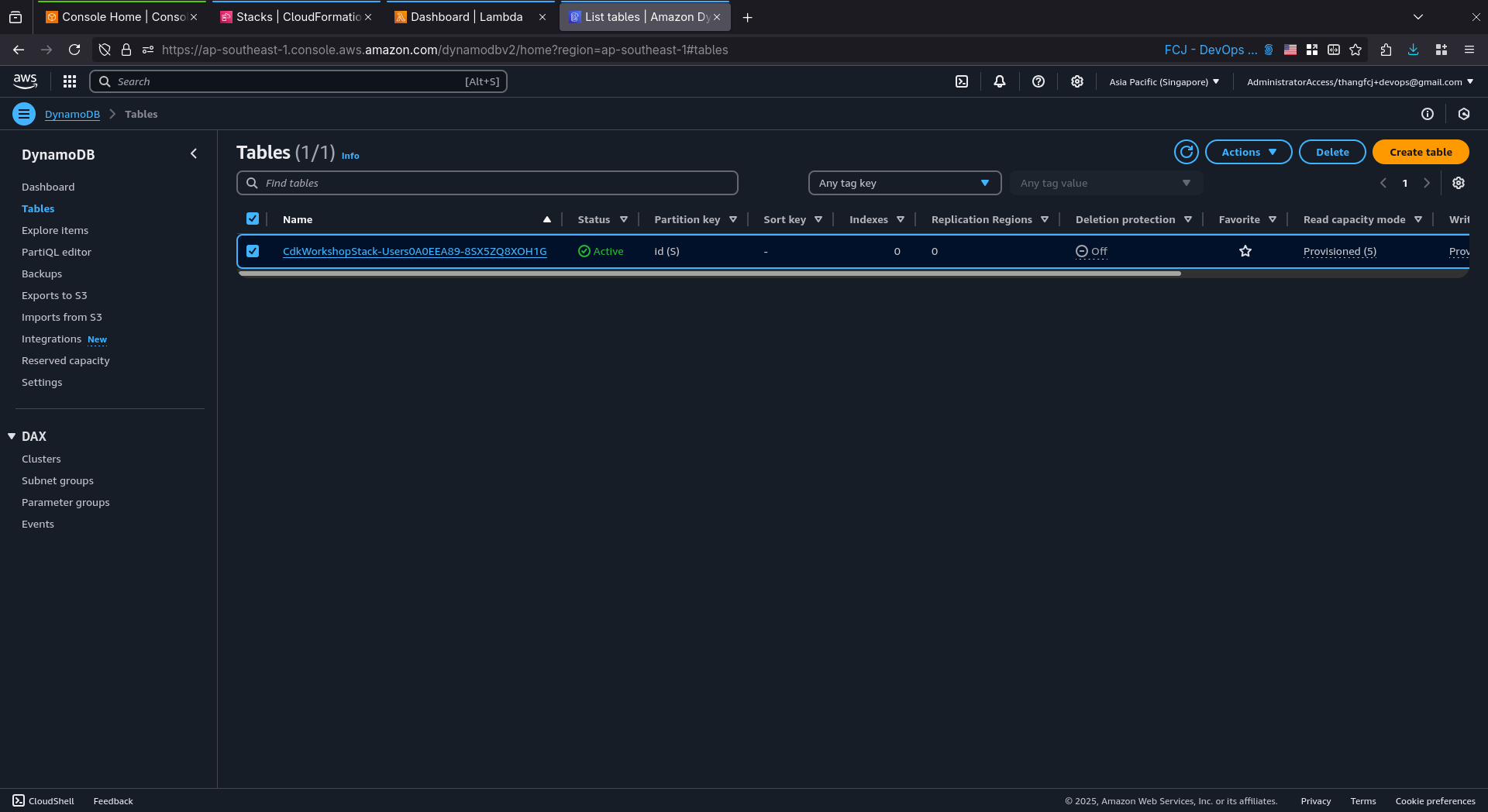The height and width of the screenshot is (812, 1488).
Task: Open the Actions dropdown
Action: [1249, 152]
